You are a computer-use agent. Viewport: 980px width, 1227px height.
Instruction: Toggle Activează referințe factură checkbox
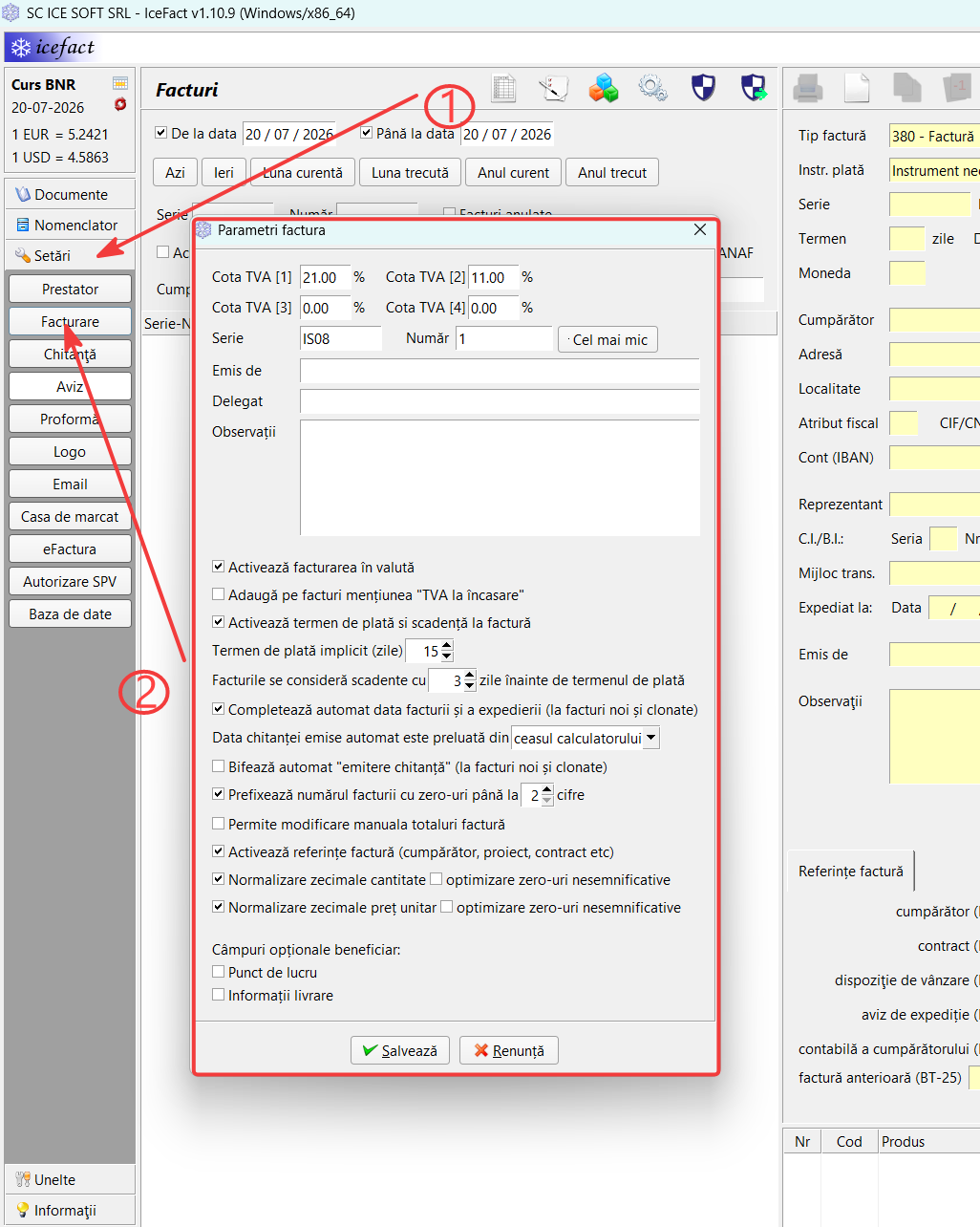click(218, 851)
